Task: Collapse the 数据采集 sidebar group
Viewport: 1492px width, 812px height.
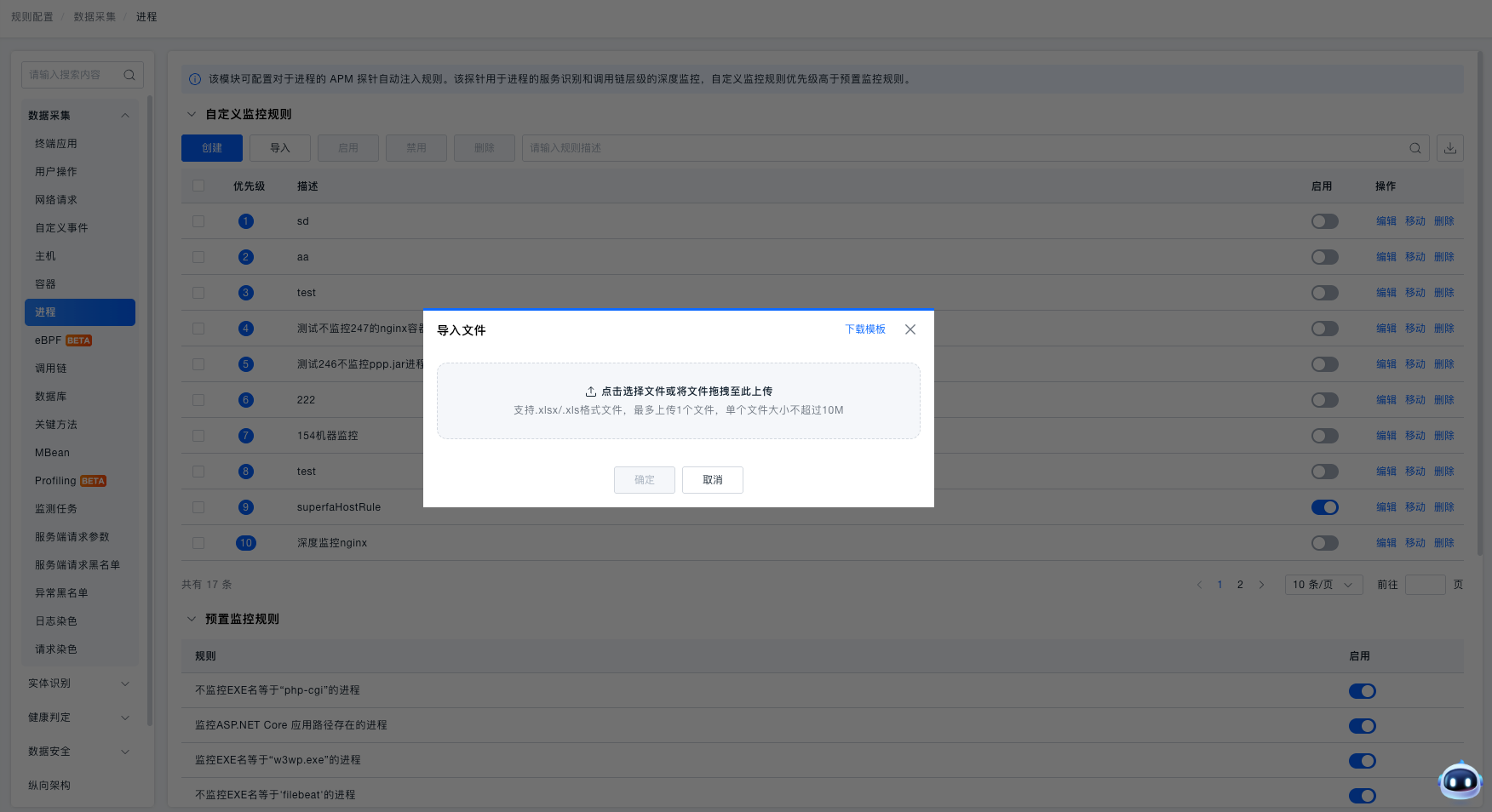Action: (125, 116)
